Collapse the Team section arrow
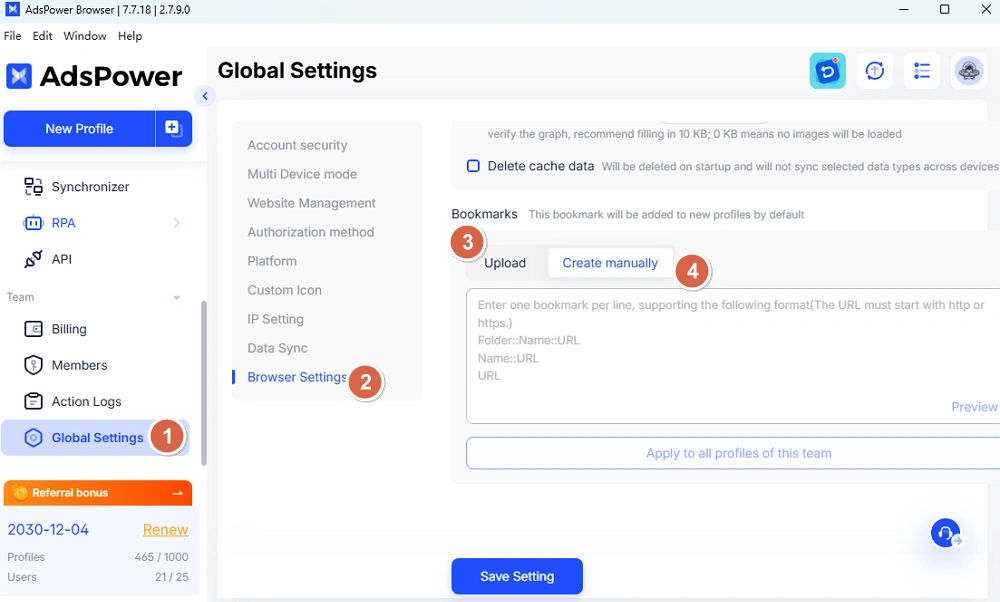 pos(177,298)
